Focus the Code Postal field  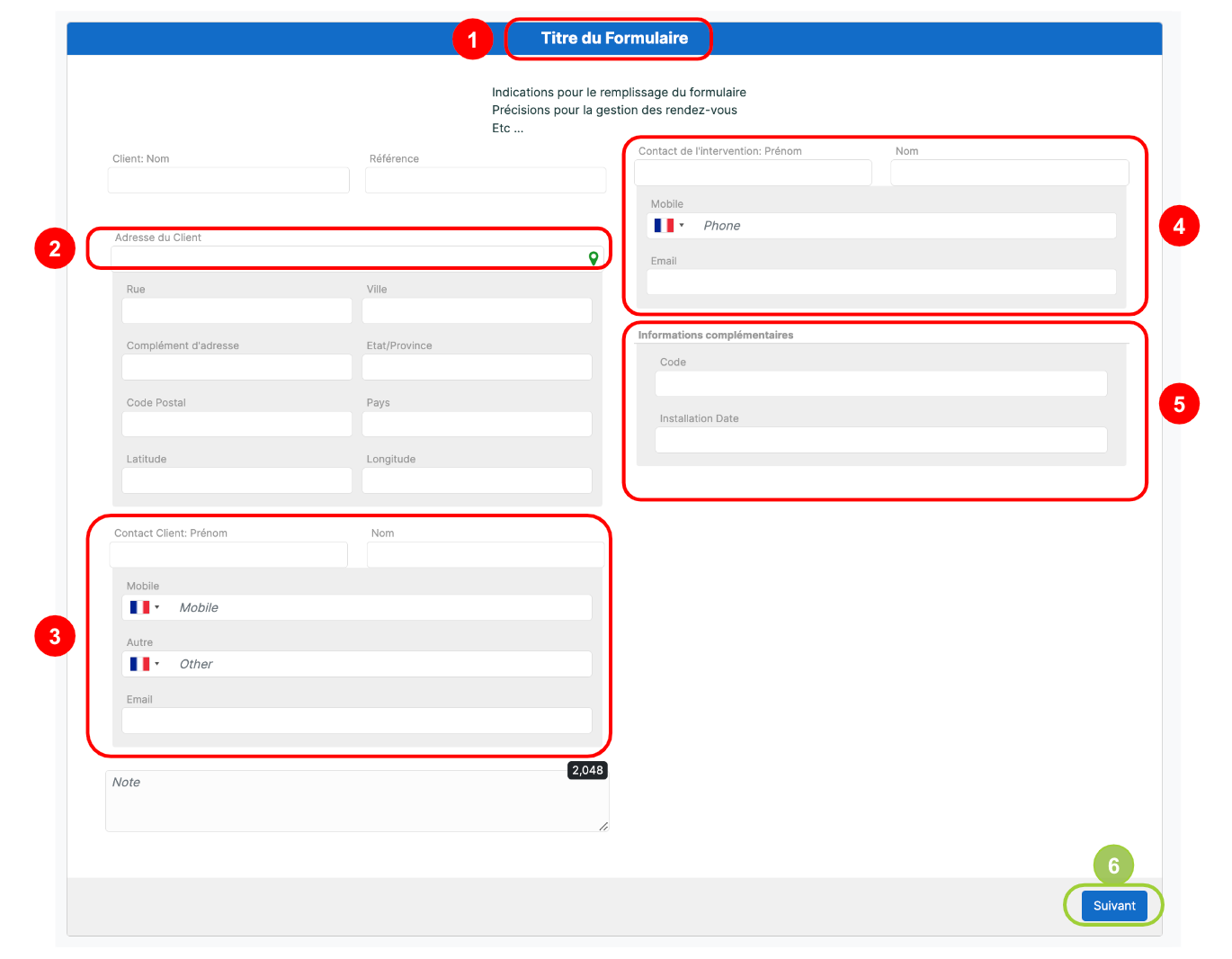(x=237, y=425)
